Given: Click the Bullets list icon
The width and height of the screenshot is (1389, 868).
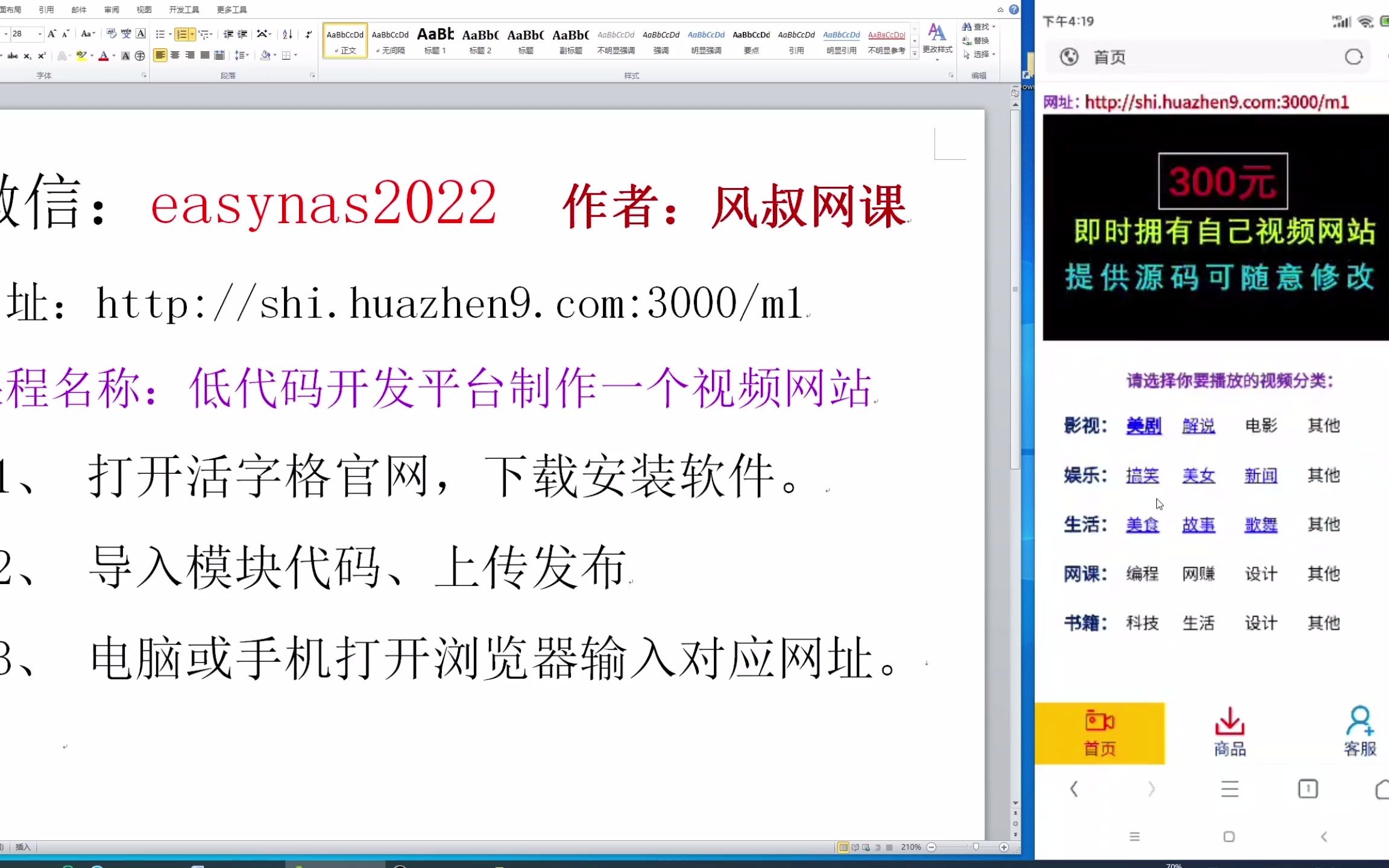Looking at the screenshot, I should point(160,34).
